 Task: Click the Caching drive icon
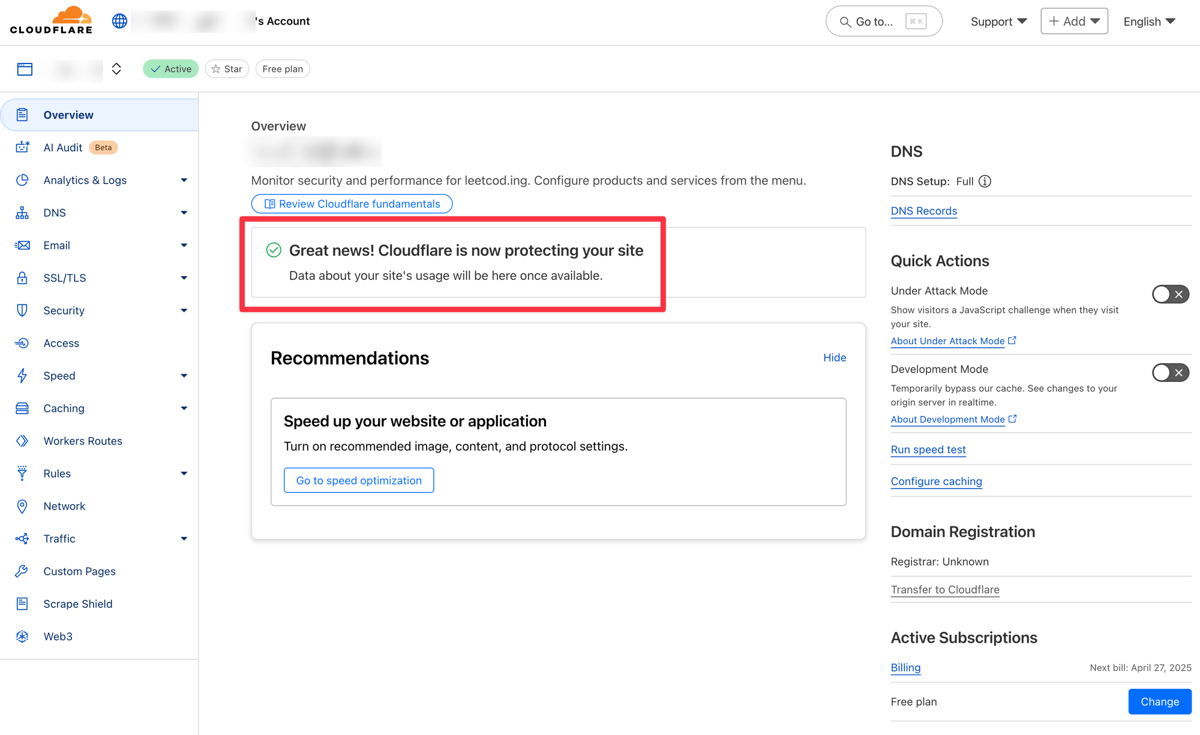pyautogui.click(x=22, y=408)
